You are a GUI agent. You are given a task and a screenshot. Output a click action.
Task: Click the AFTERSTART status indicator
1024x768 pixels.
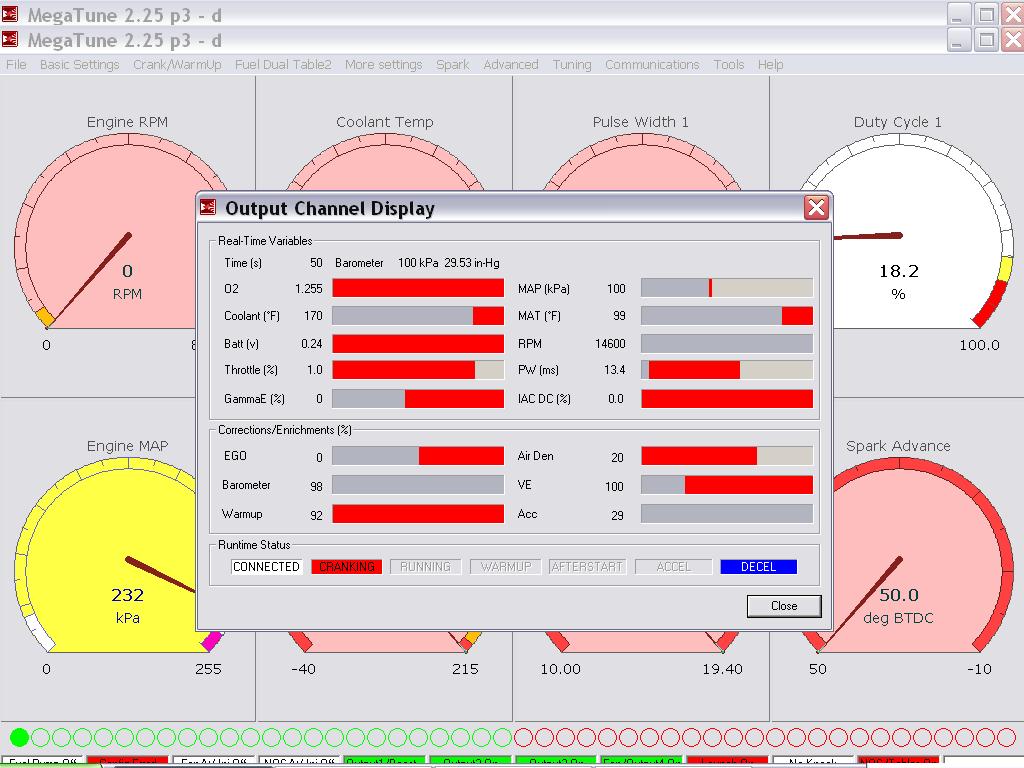(586, 567)
